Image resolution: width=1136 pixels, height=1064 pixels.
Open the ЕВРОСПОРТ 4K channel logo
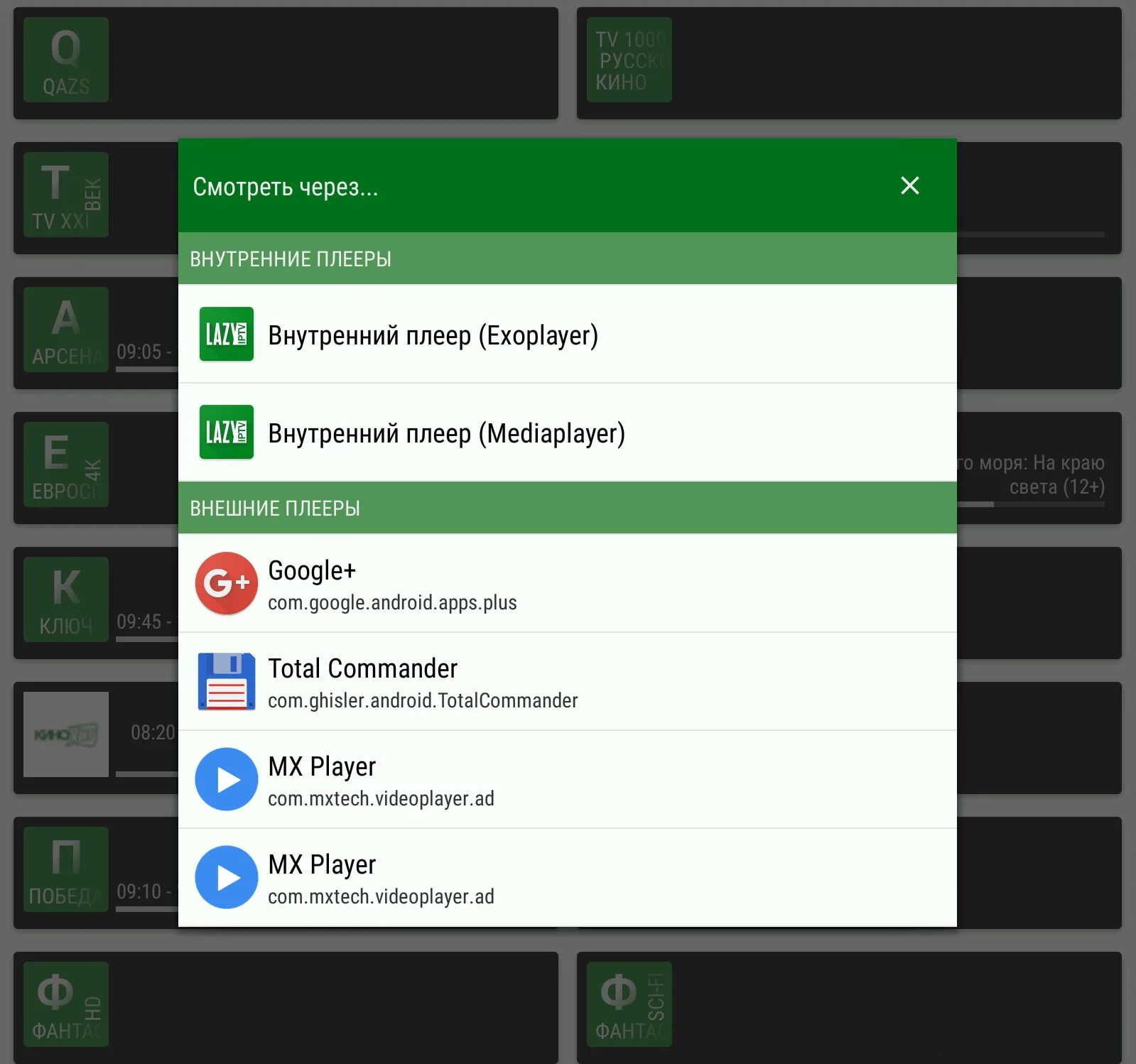click(66, 465)
